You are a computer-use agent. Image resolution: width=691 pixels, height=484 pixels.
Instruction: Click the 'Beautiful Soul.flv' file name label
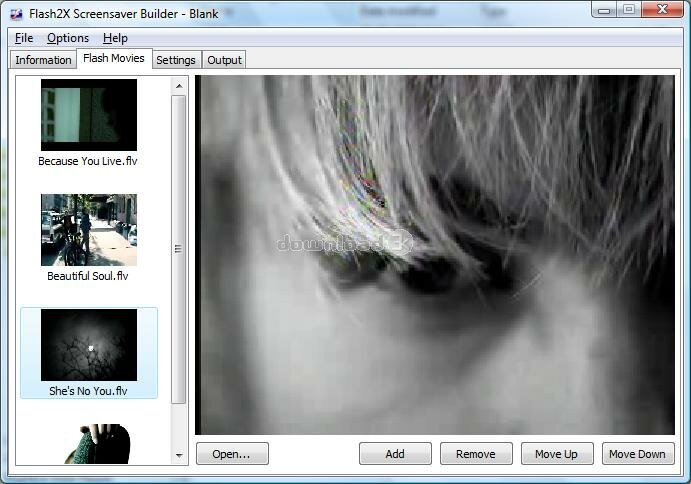click(88, 276)
